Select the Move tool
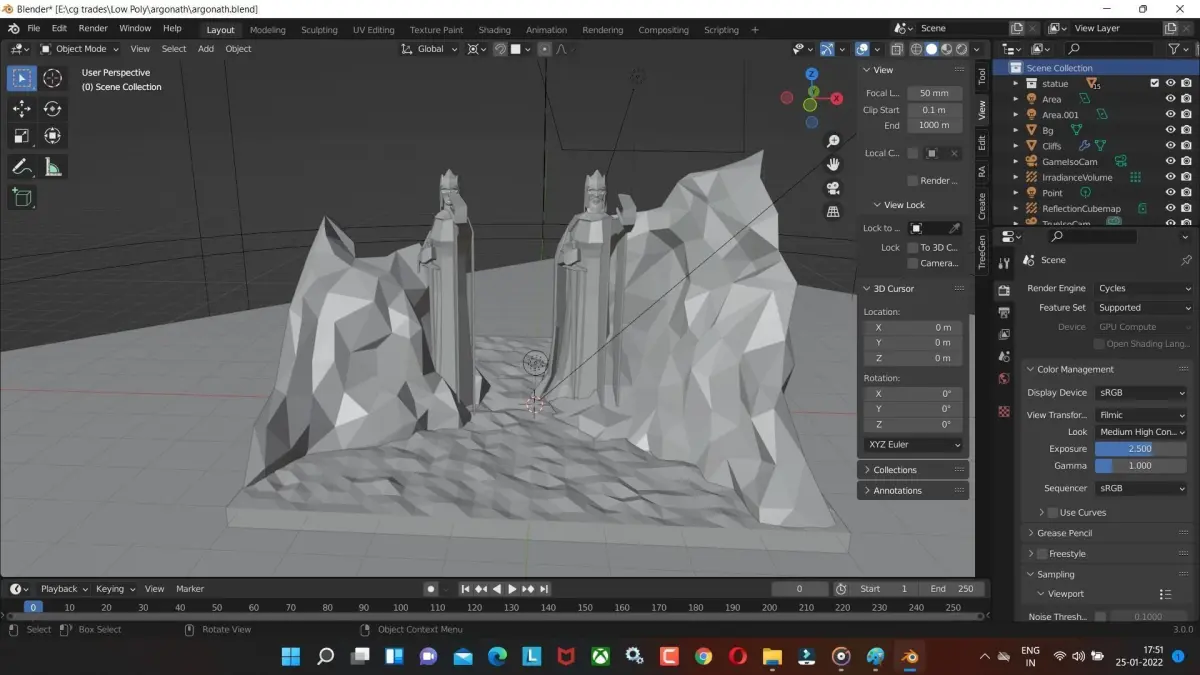Screen dimensions: 1200x675 (21, 109)
